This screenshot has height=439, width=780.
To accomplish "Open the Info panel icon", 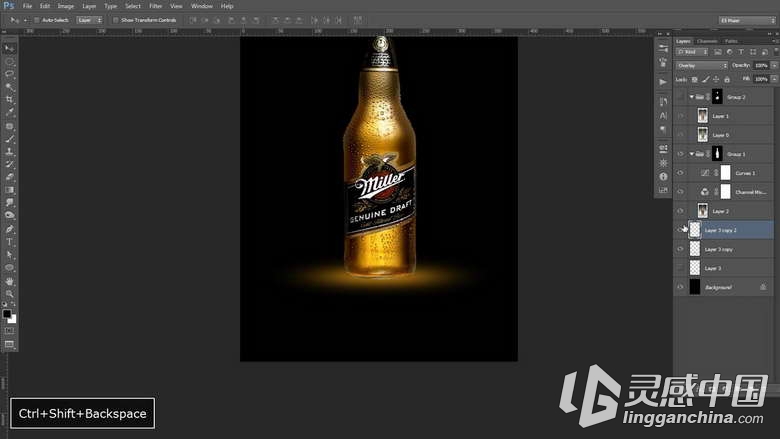I will pyautogui.click(x=663, y=176).
